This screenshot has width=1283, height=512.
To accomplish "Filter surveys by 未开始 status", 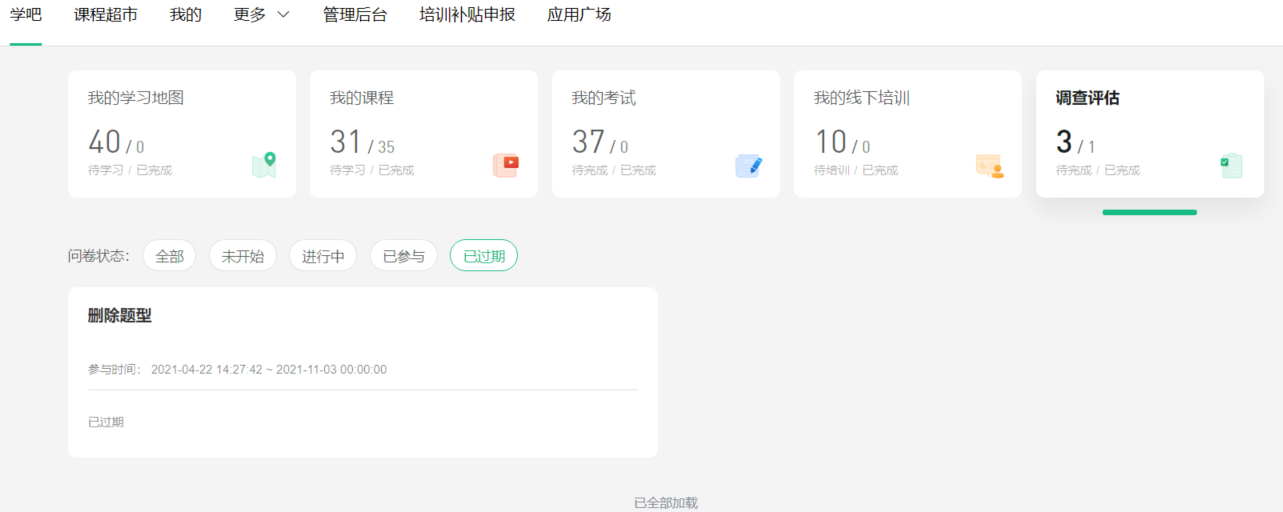I will click(243, 256).
